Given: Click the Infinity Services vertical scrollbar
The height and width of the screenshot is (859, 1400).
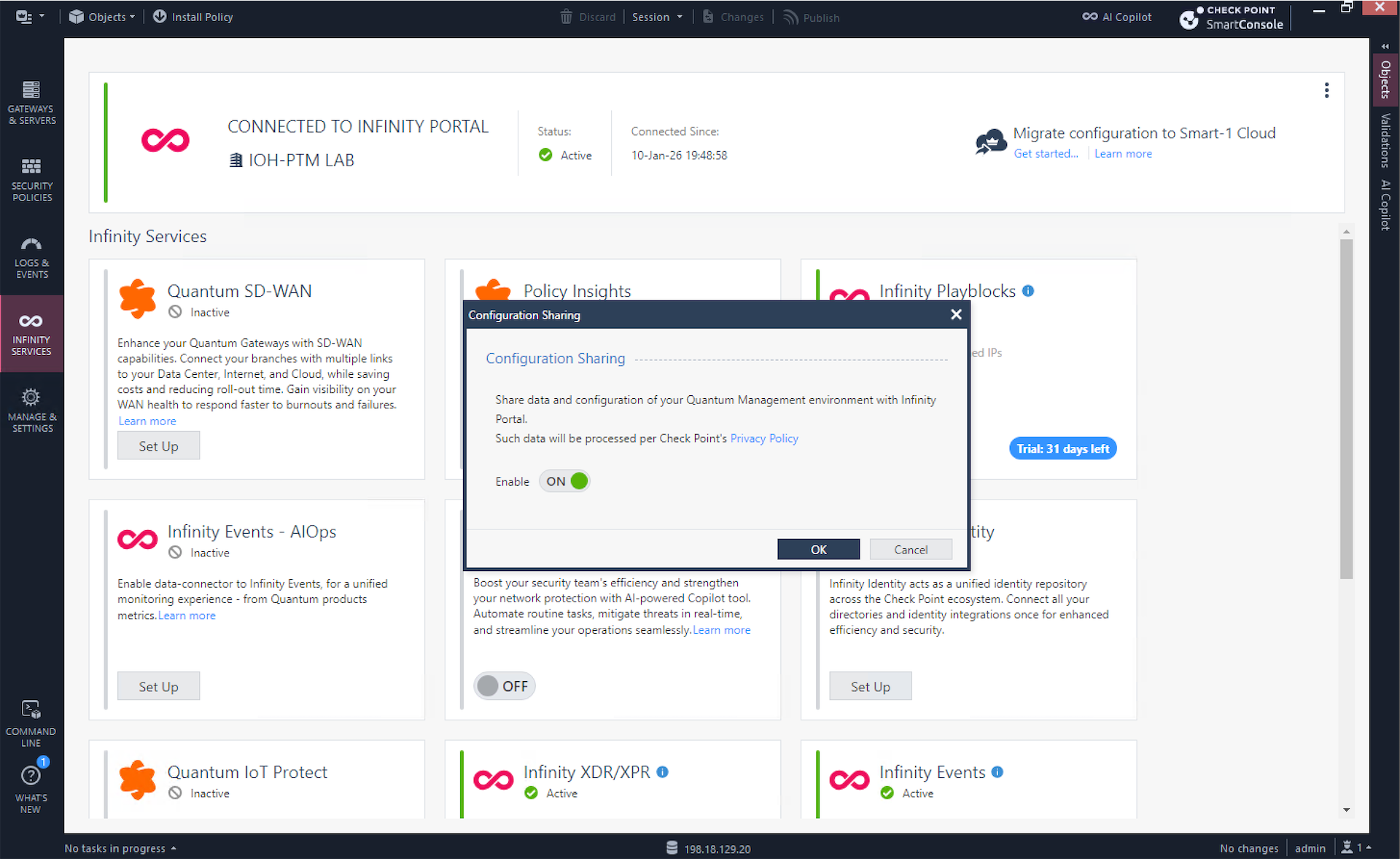Looking at the screenshot, I should (1346, 408).
